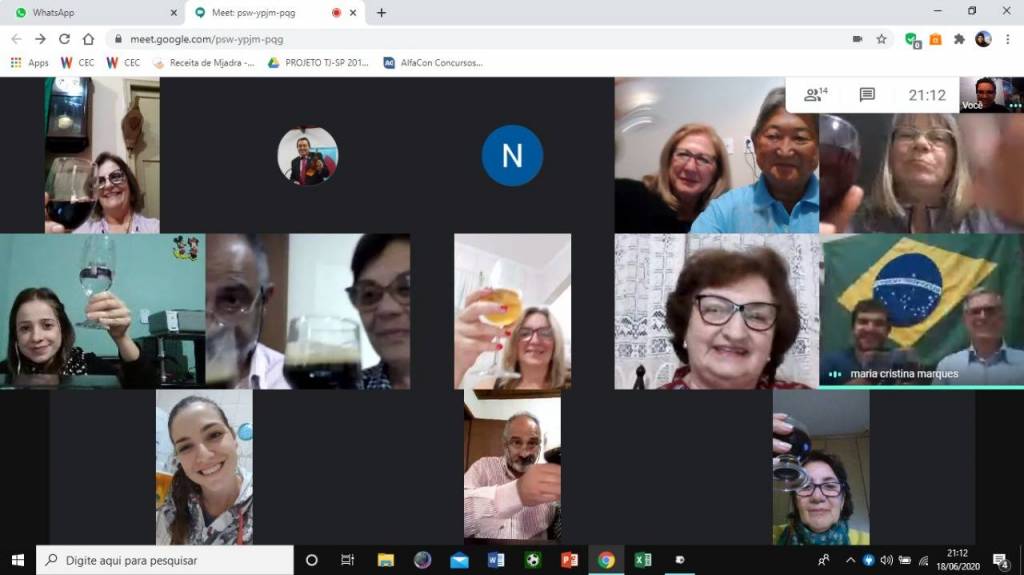Open the Meet chat panel
This screenshot has width=1024, height=575.
point(867,95)
